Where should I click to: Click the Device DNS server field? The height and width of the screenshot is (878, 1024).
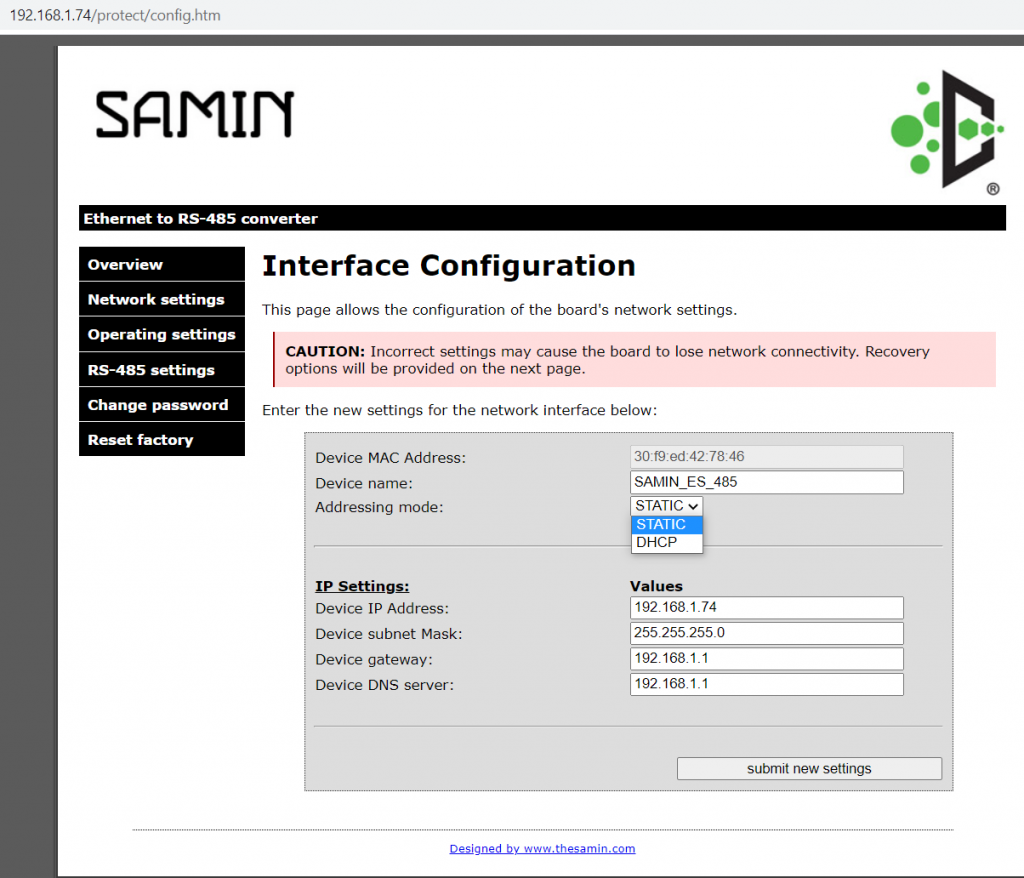[x=767, y=684]
